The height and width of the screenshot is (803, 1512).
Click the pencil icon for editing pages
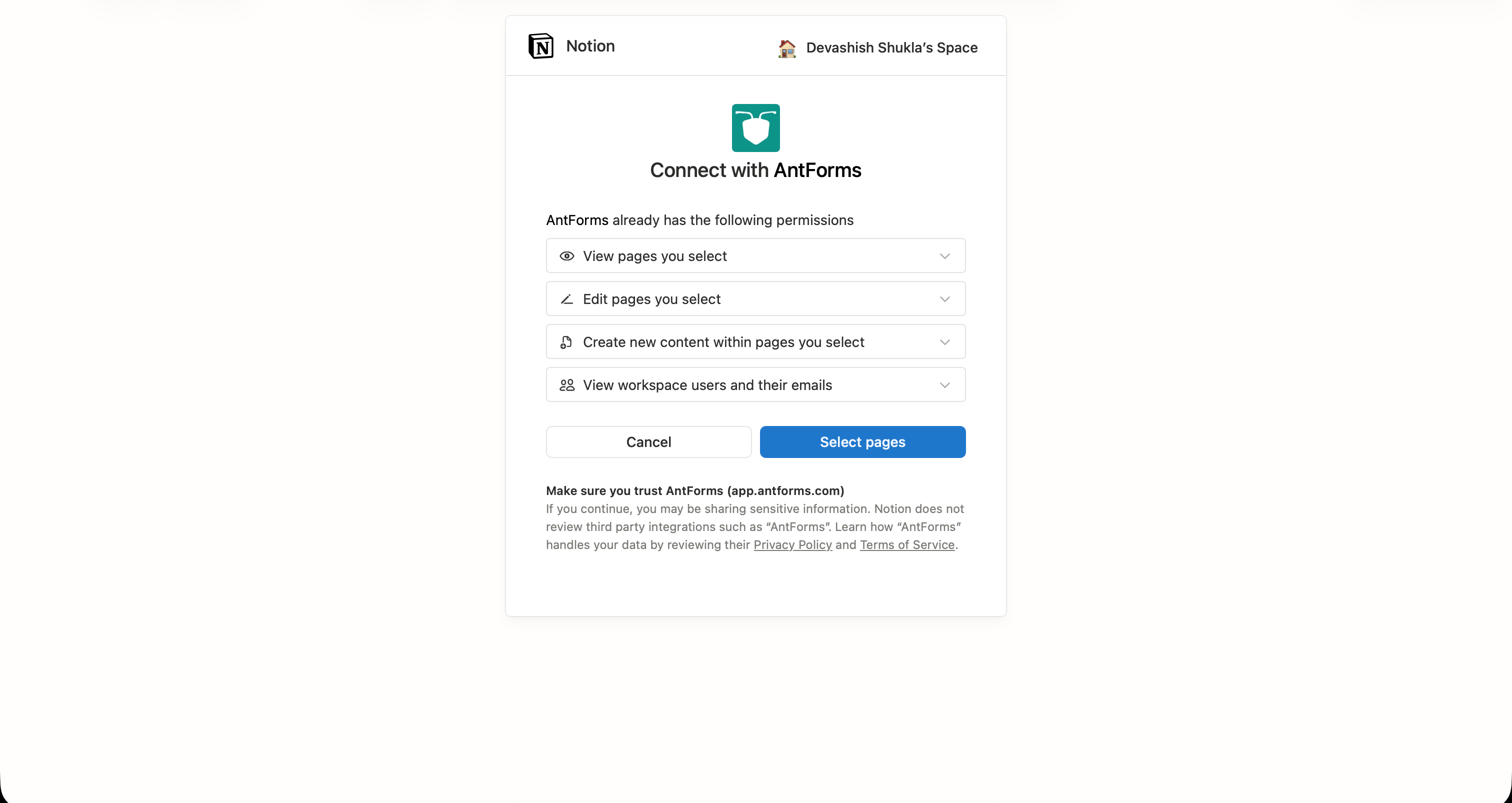pos(566,299)
